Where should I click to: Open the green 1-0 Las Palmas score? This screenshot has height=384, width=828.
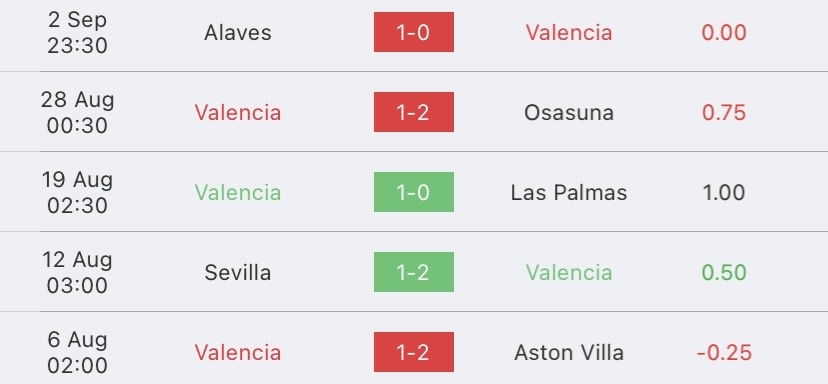point(413,192)
